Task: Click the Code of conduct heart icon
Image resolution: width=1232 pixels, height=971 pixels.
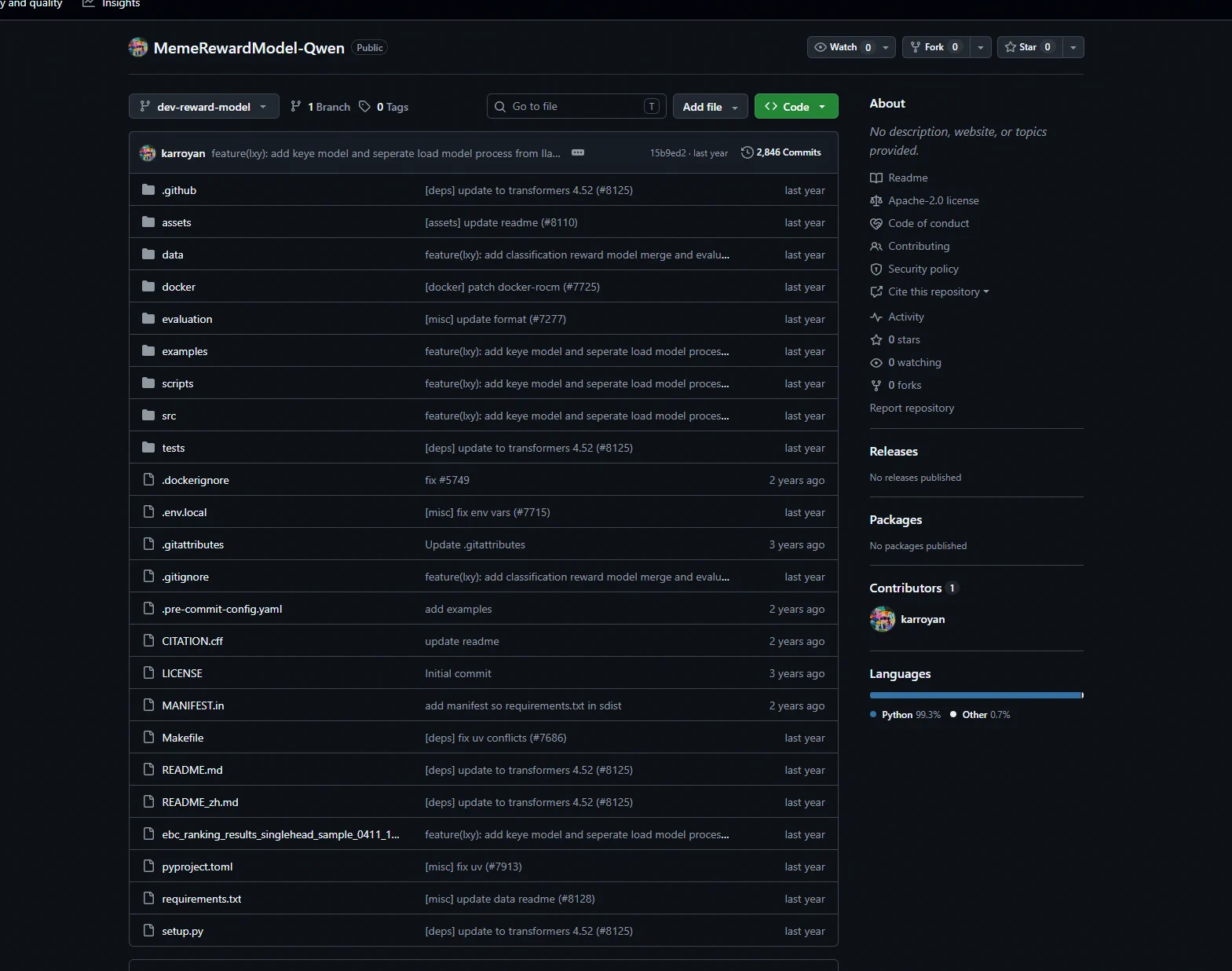Action: tap(876, 224)
